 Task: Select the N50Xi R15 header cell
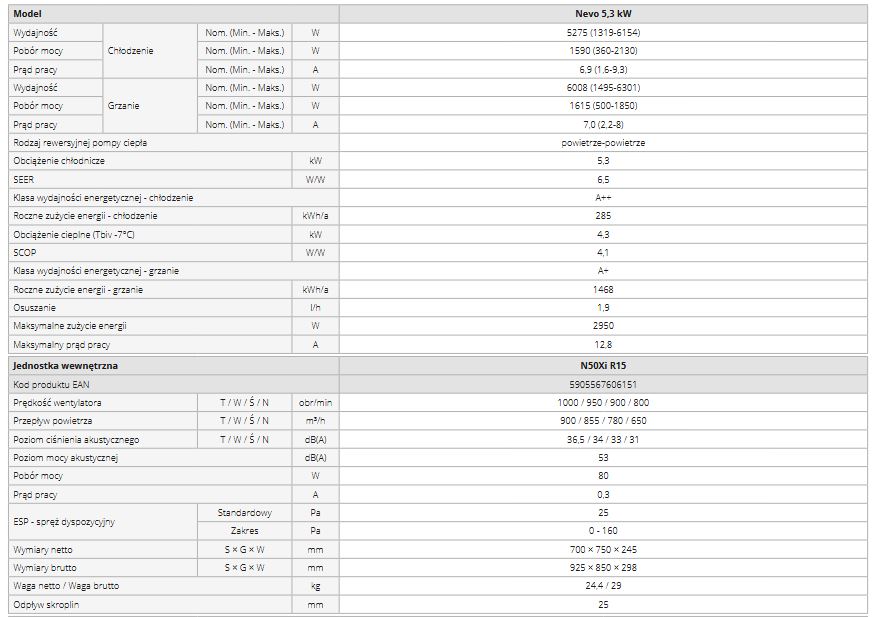pyautogui.click(x=603, y=366)
